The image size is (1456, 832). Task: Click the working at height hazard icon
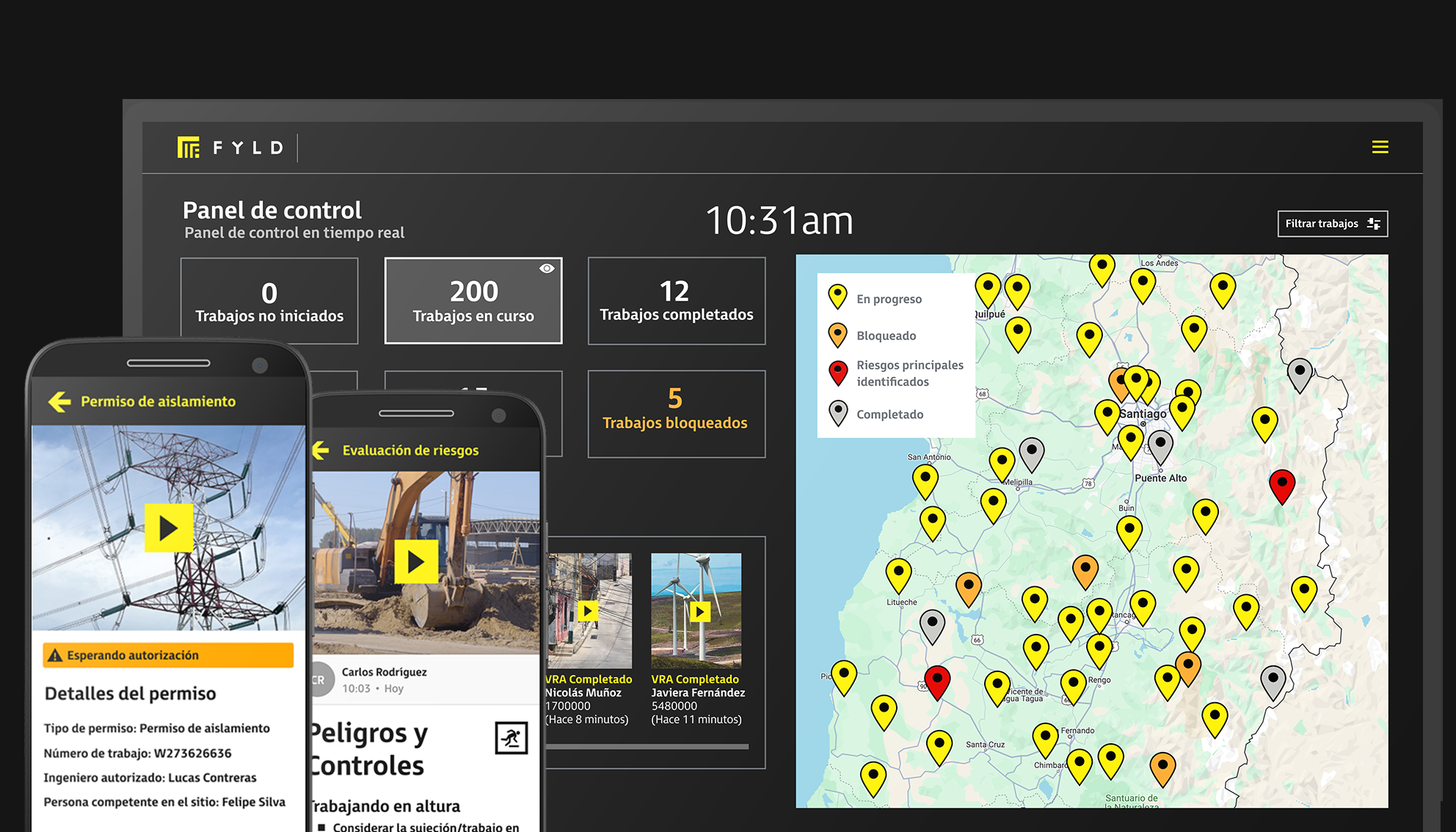pyautogui.click(x=511, y=738)
